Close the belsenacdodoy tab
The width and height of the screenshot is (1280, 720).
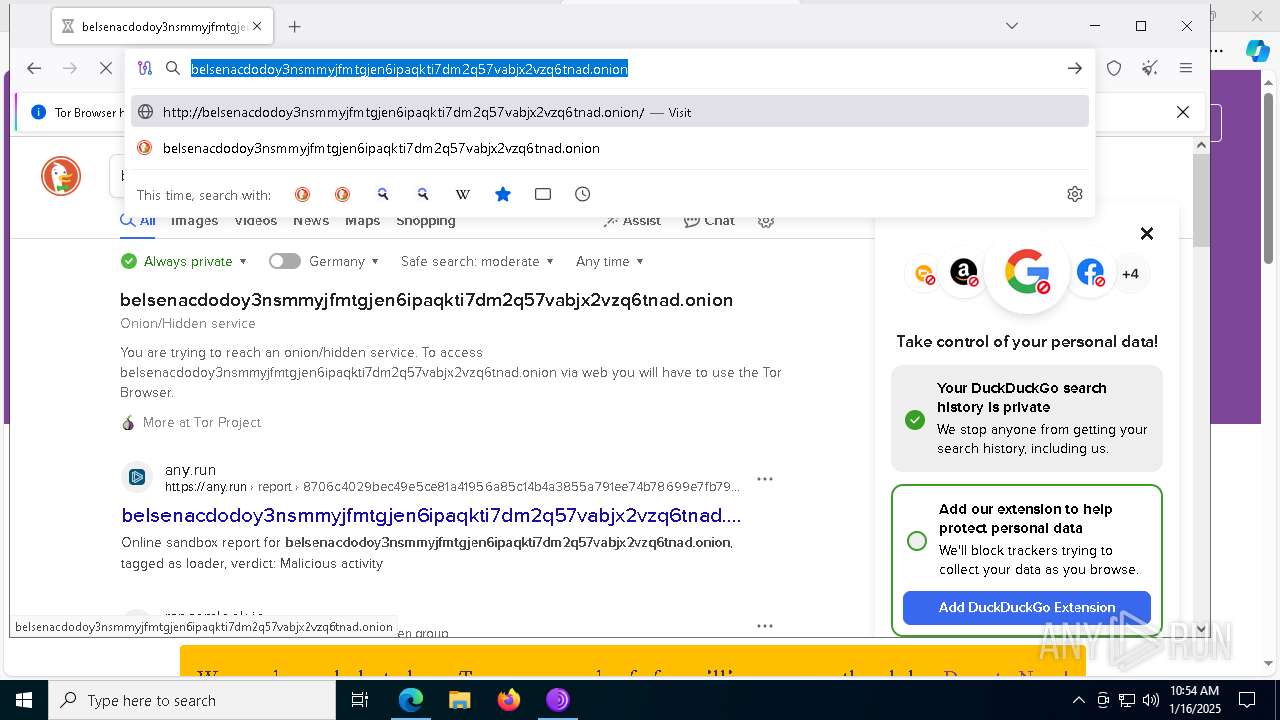[257, 27]
